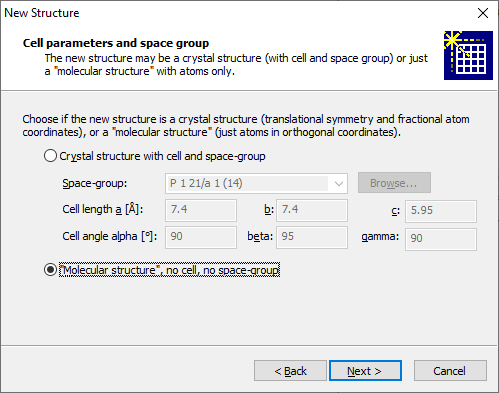
Task: Click the Space-group label
Action: pyautogui.click(x=95, y=183)
